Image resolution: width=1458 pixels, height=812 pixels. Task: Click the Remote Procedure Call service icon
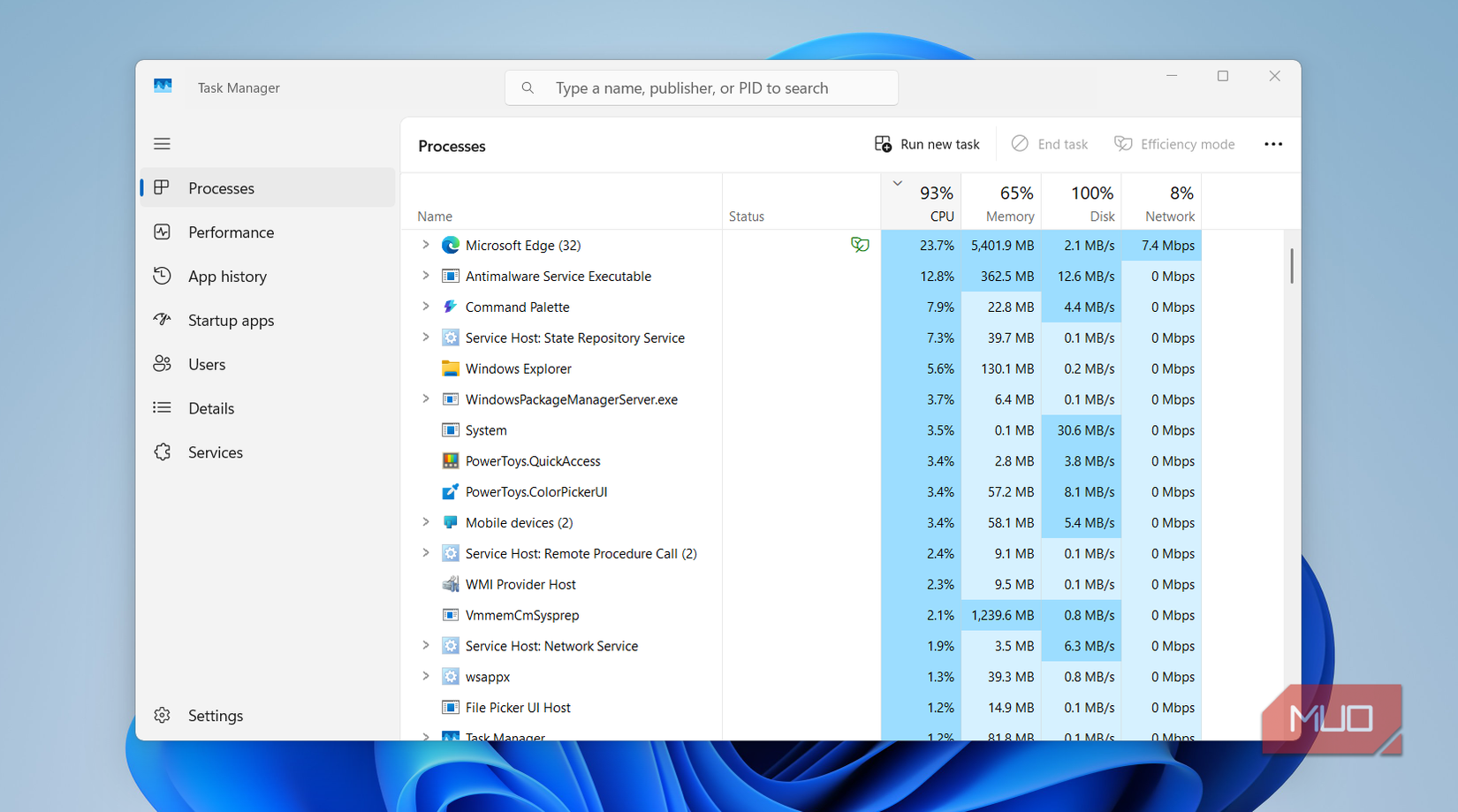click(x=451, y=553)
